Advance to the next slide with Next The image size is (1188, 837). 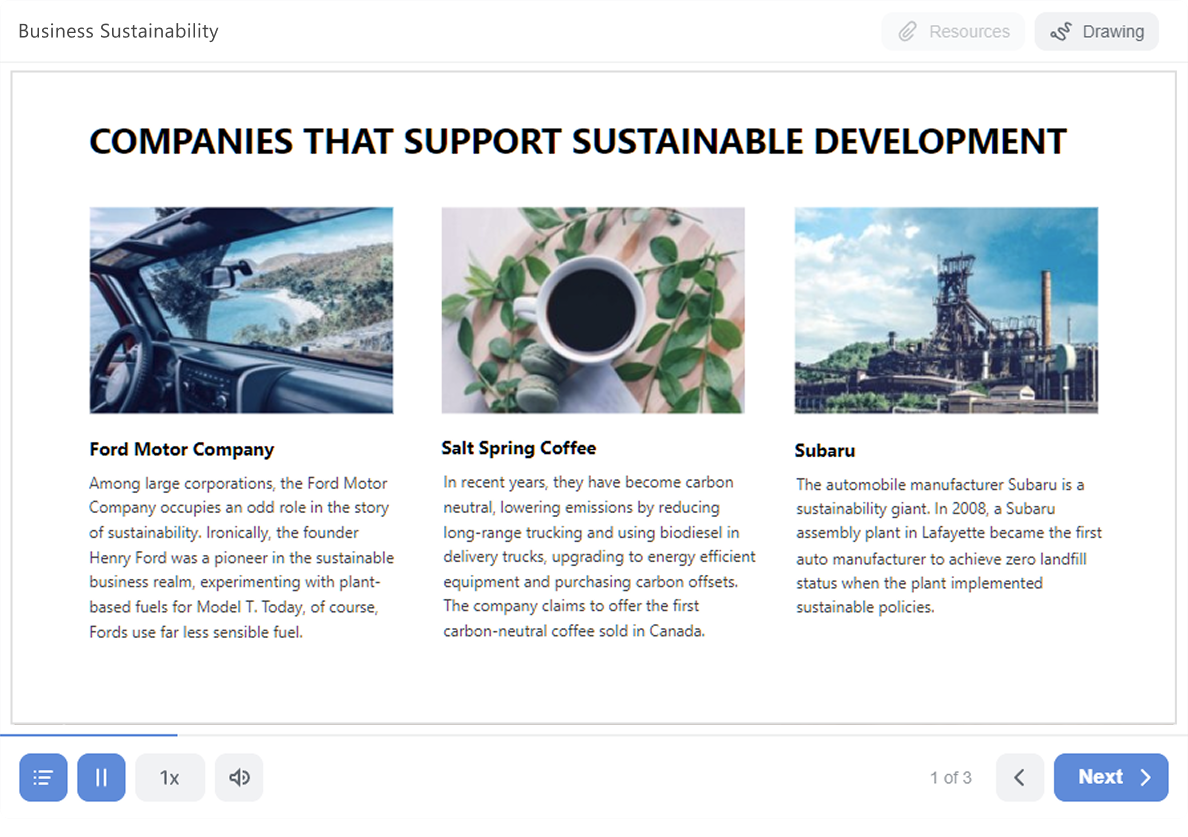(1110, 777)
